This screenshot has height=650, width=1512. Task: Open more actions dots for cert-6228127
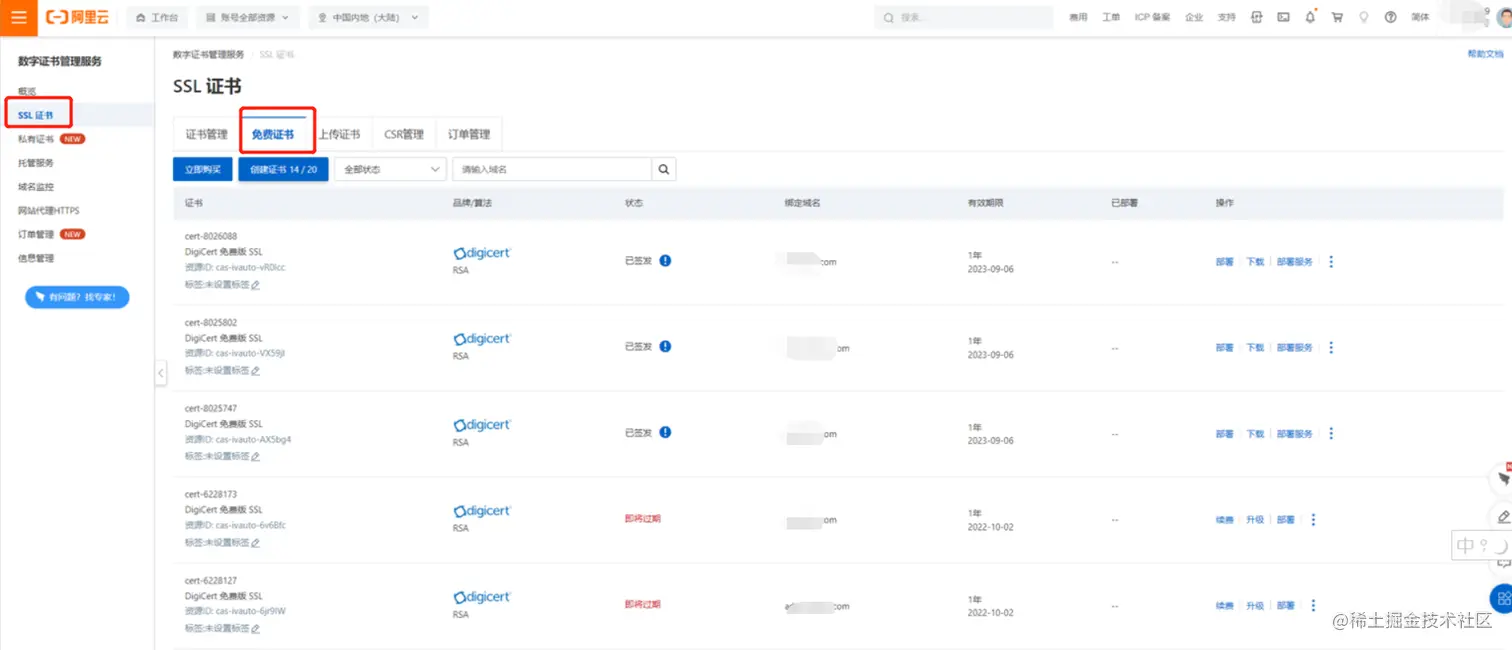(1313, 606)
